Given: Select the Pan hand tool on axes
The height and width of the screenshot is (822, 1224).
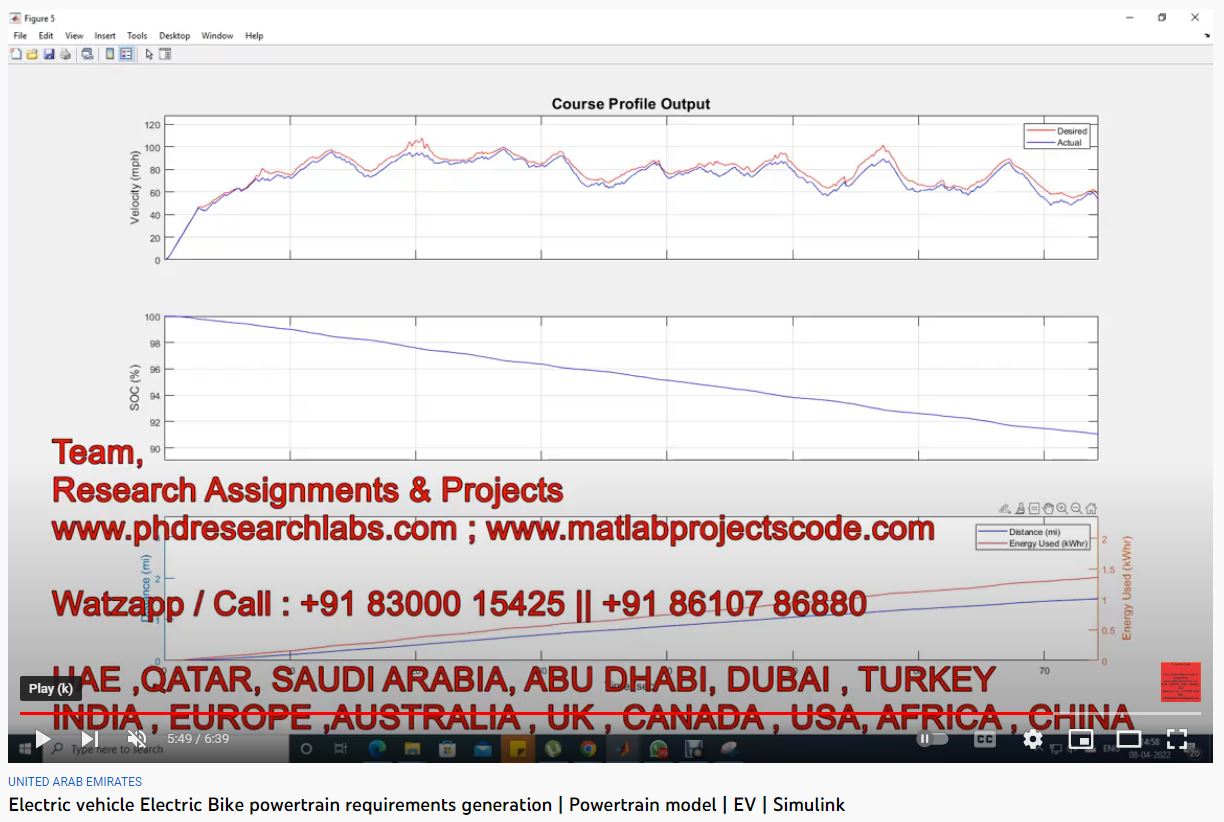Looking at the screenshot, I should tap(1048, 508).
